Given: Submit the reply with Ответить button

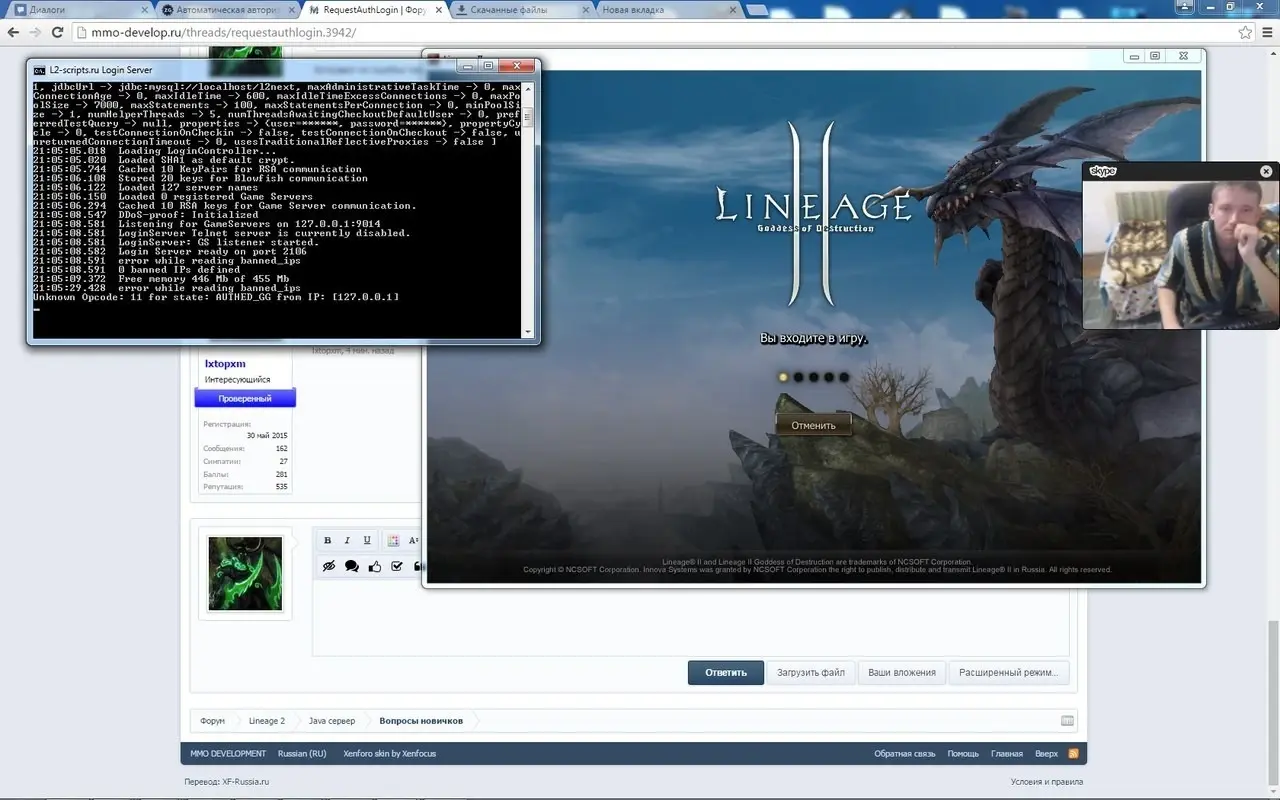Looking at the screenshot, I should point(726,672).
